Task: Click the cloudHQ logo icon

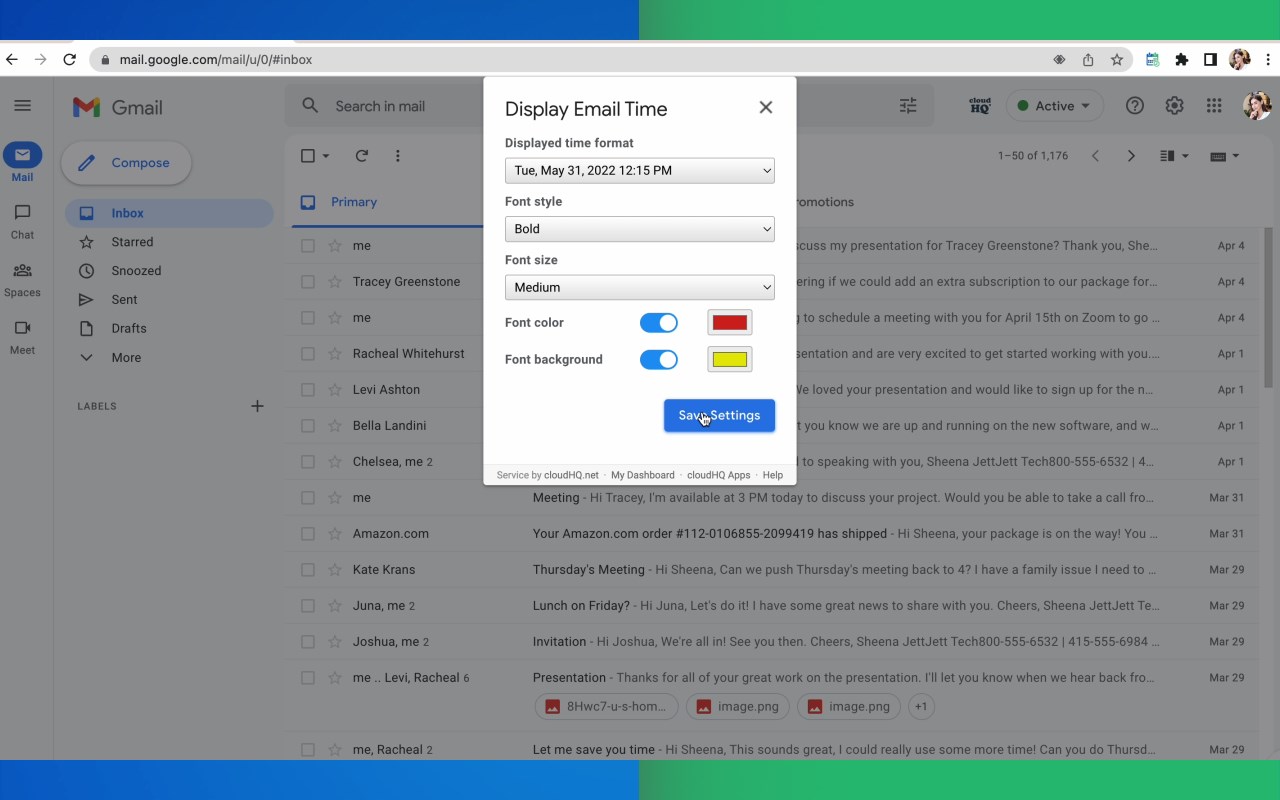Action: 980,106
